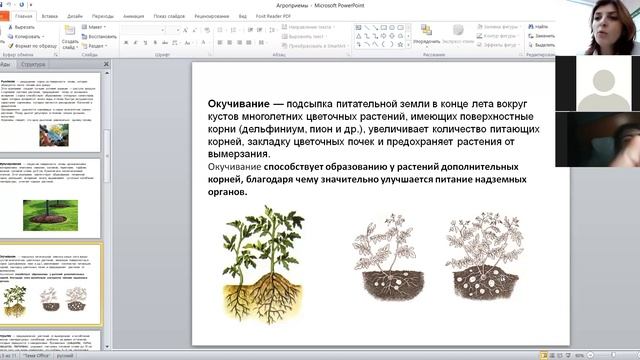
Task: Toggle italic formatting
Action: [136, 42]
